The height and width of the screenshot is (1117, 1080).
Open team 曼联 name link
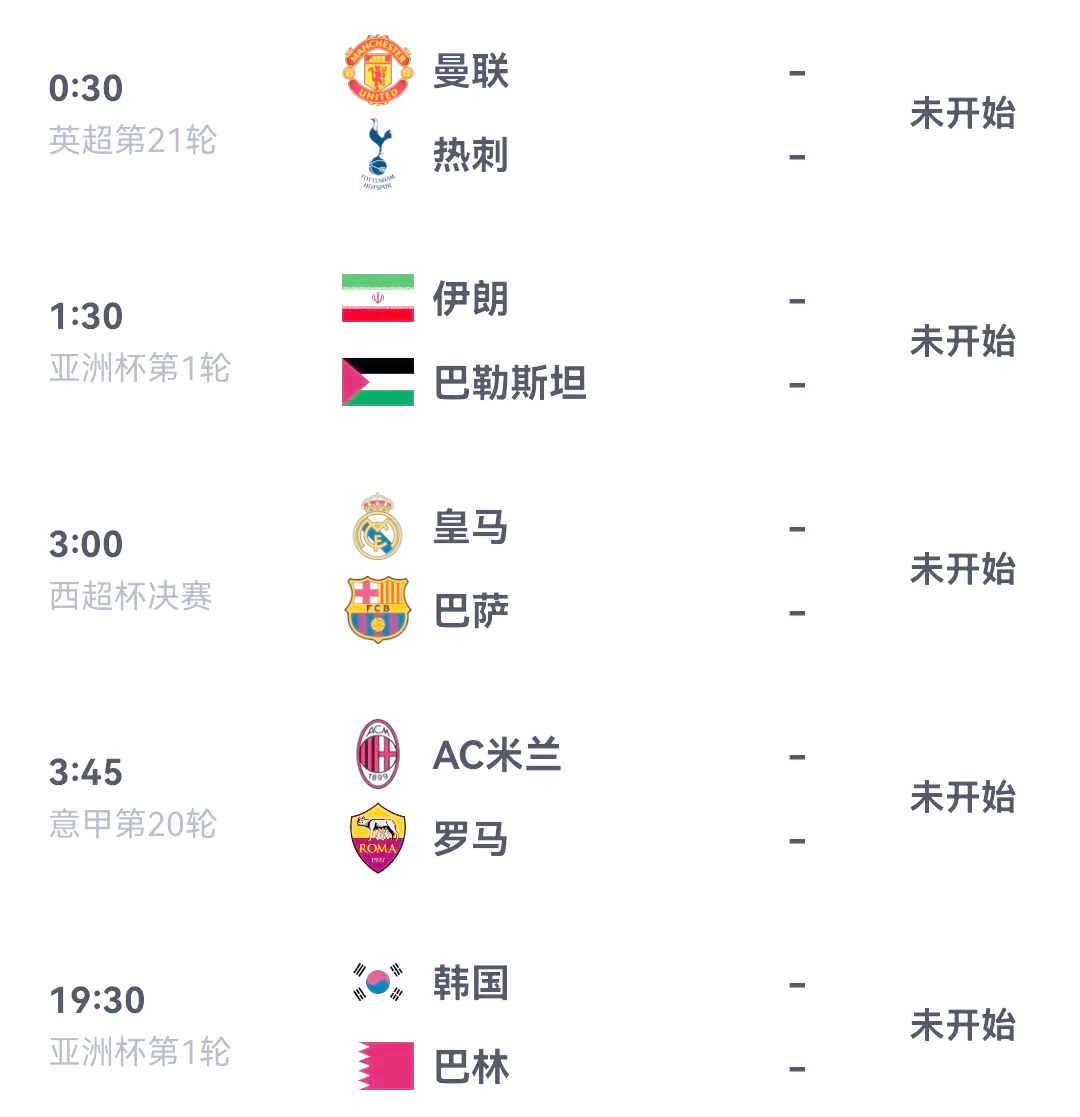click(471, 71)
